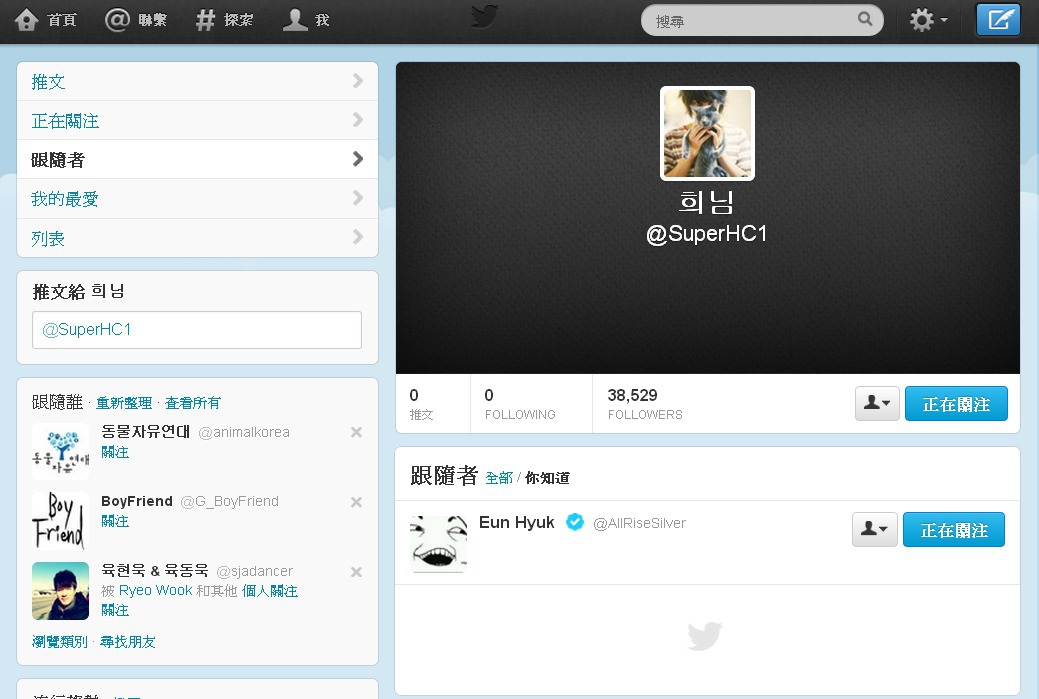
Task: Click the 38,529 FOLLOWERS count
Action: coord(645,404)
